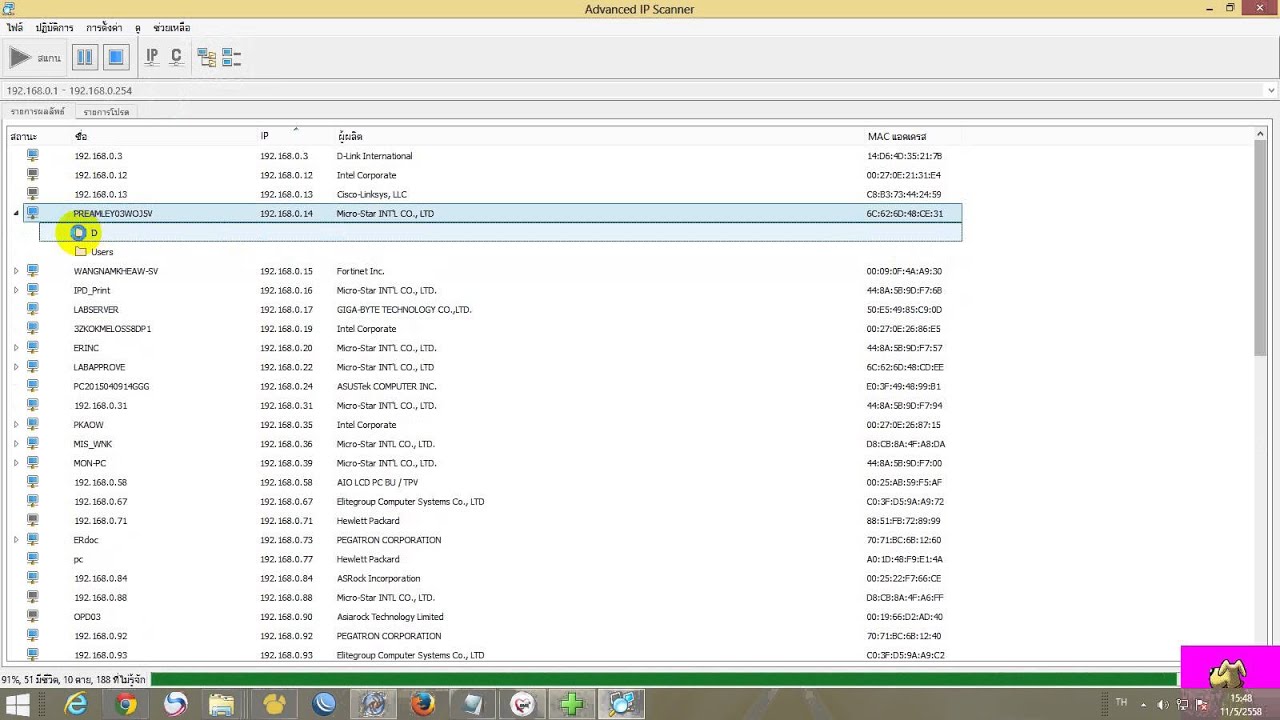Viewport: 1280px width, 720px height.
Task: Open Internet Explorer from the taskbar
Action: point(76,705)
